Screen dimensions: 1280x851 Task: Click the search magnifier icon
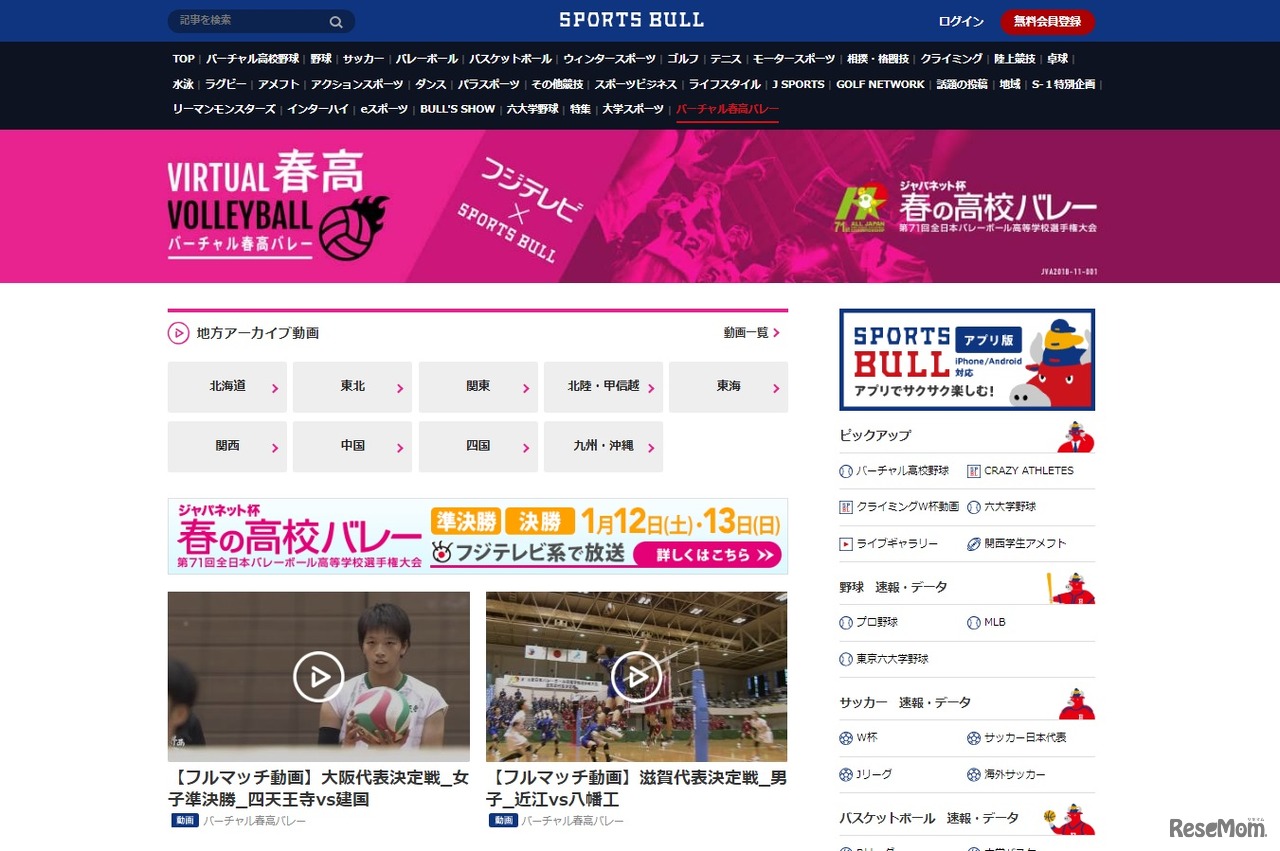(336, 22)
